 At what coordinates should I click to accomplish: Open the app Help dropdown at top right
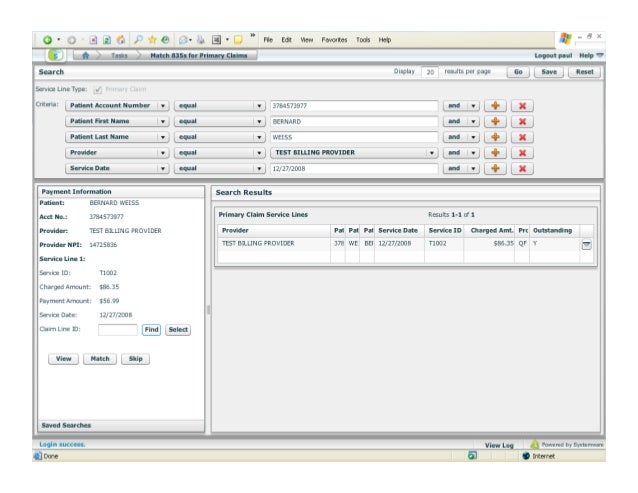coord(591,56)
